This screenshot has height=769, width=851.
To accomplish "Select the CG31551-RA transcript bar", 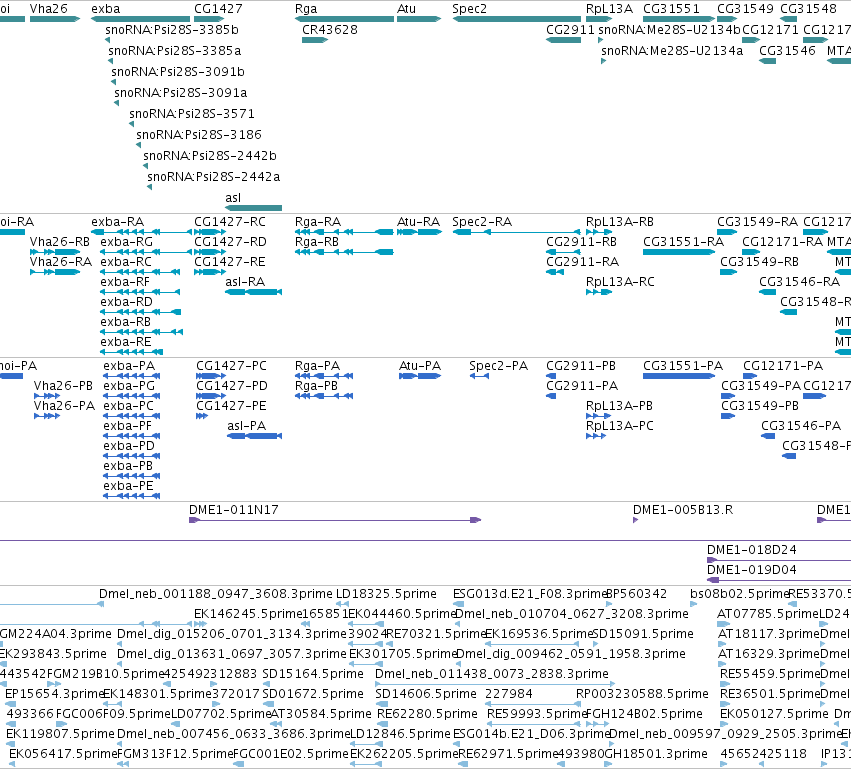I will (x=679, y=252).
